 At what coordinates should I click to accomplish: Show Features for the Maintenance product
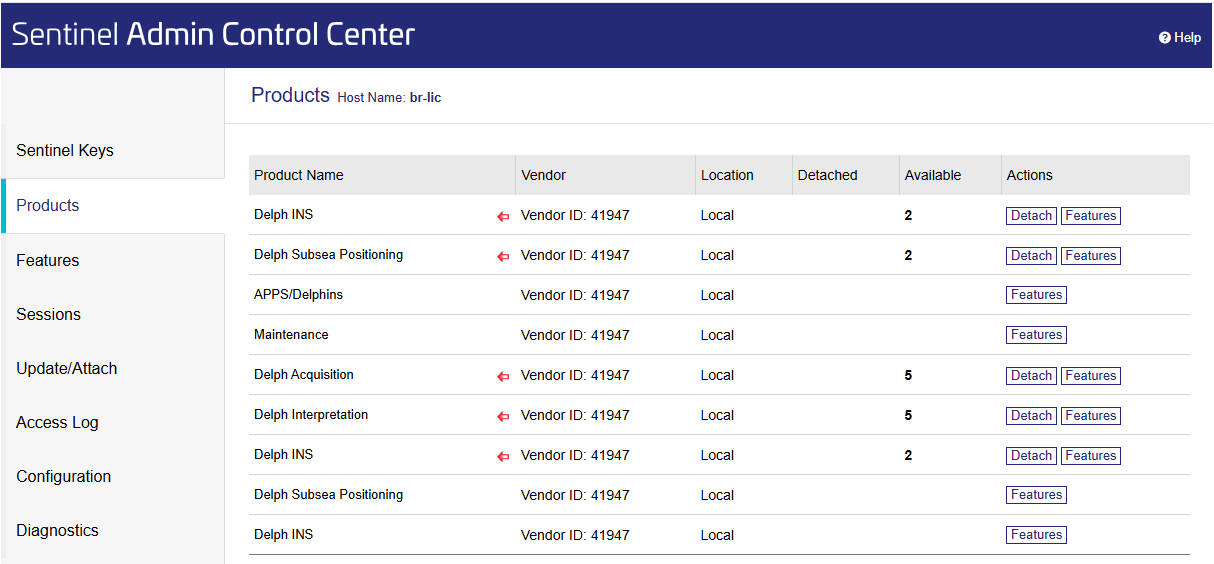(x=1036, y=335)
